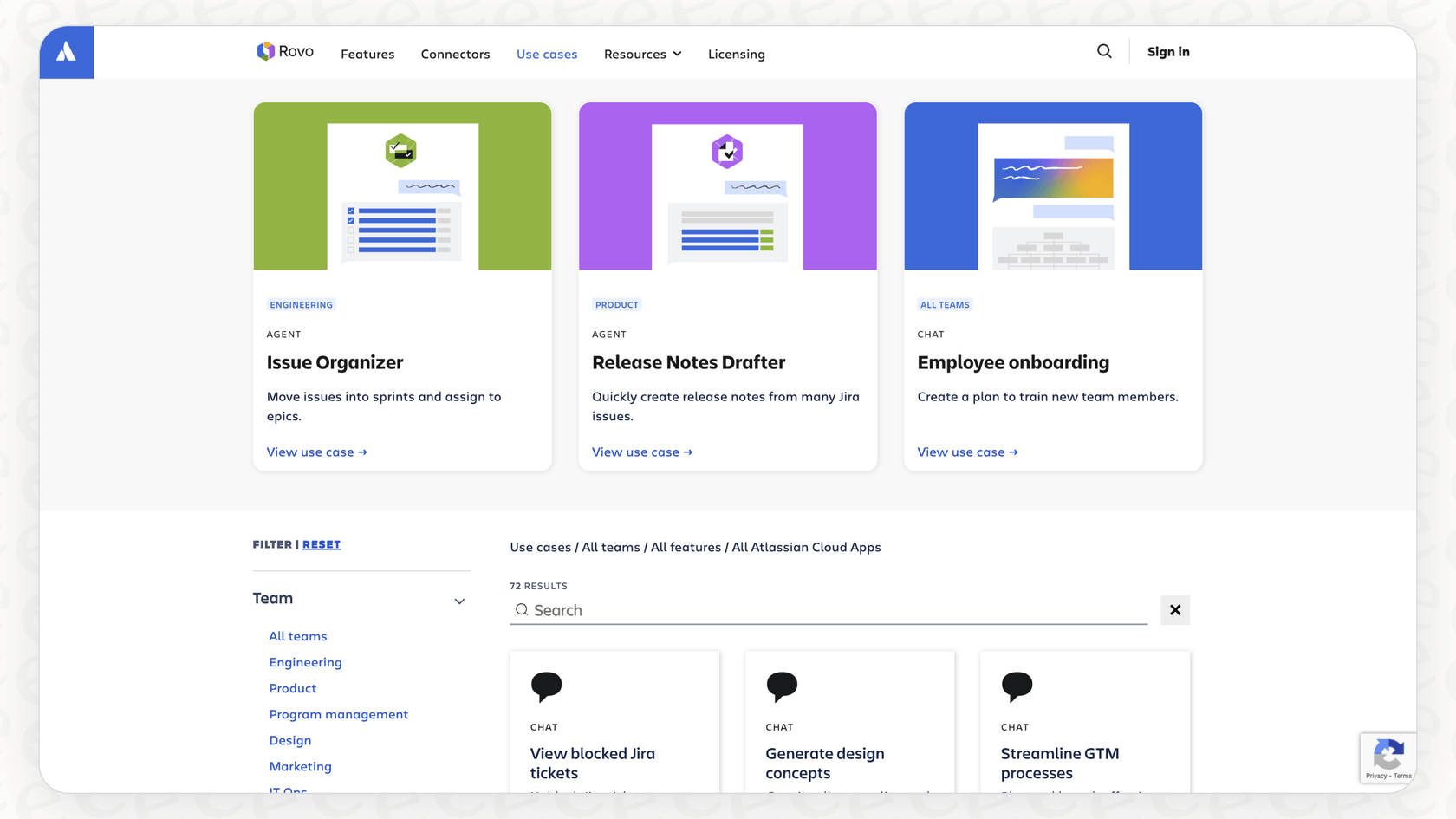Open the Features nav item

coord(367,54)
